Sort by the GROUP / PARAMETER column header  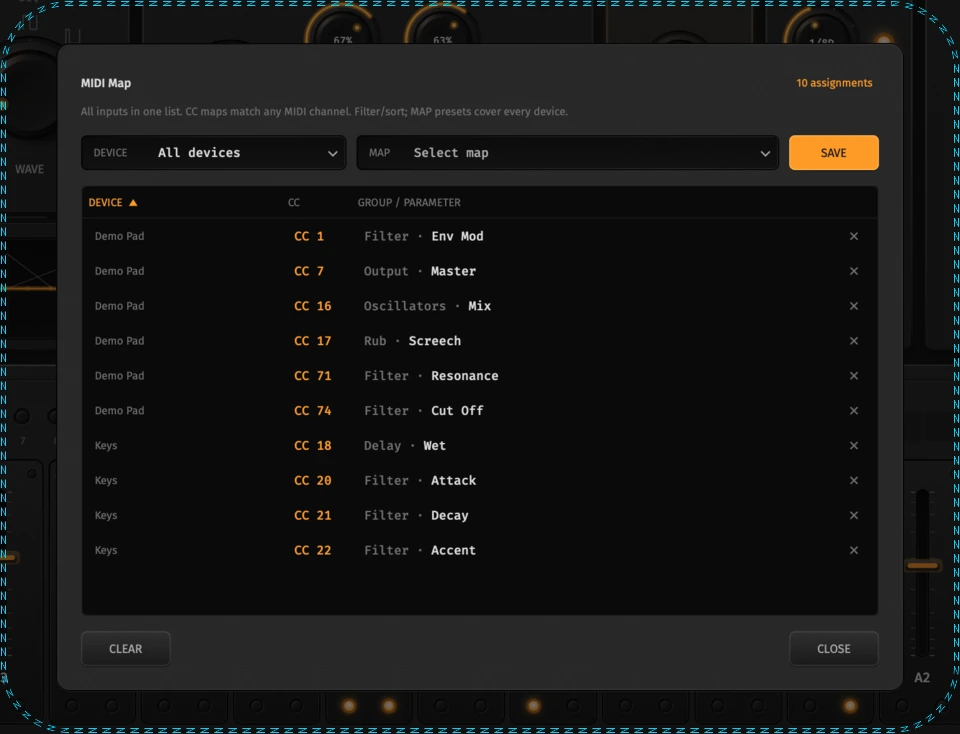(409, 203)
